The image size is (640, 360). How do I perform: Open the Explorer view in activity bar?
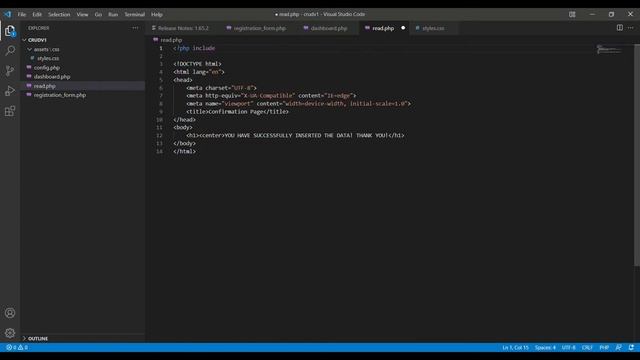(10, 31)
